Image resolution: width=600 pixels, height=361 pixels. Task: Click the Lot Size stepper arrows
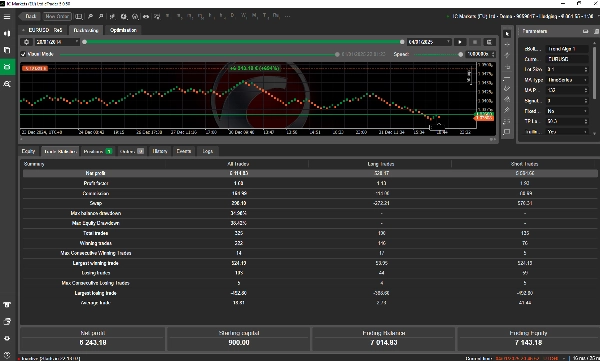click(586, 69)
